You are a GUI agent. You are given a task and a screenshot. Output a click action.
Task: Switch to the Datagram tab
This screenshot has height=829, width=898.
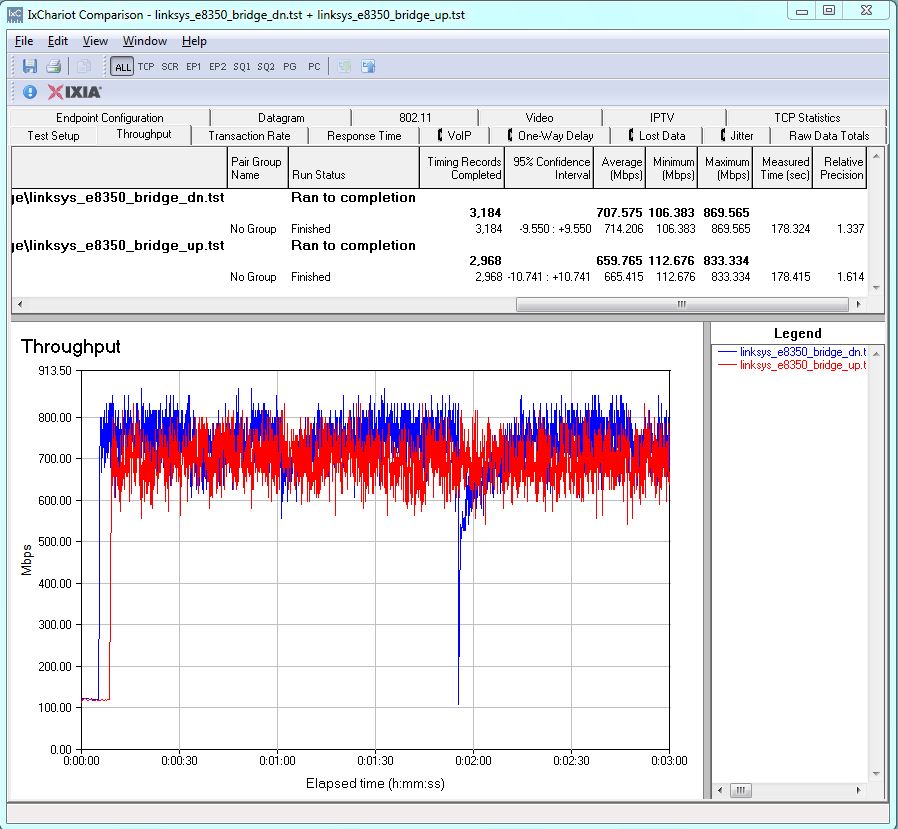point(281,117)
